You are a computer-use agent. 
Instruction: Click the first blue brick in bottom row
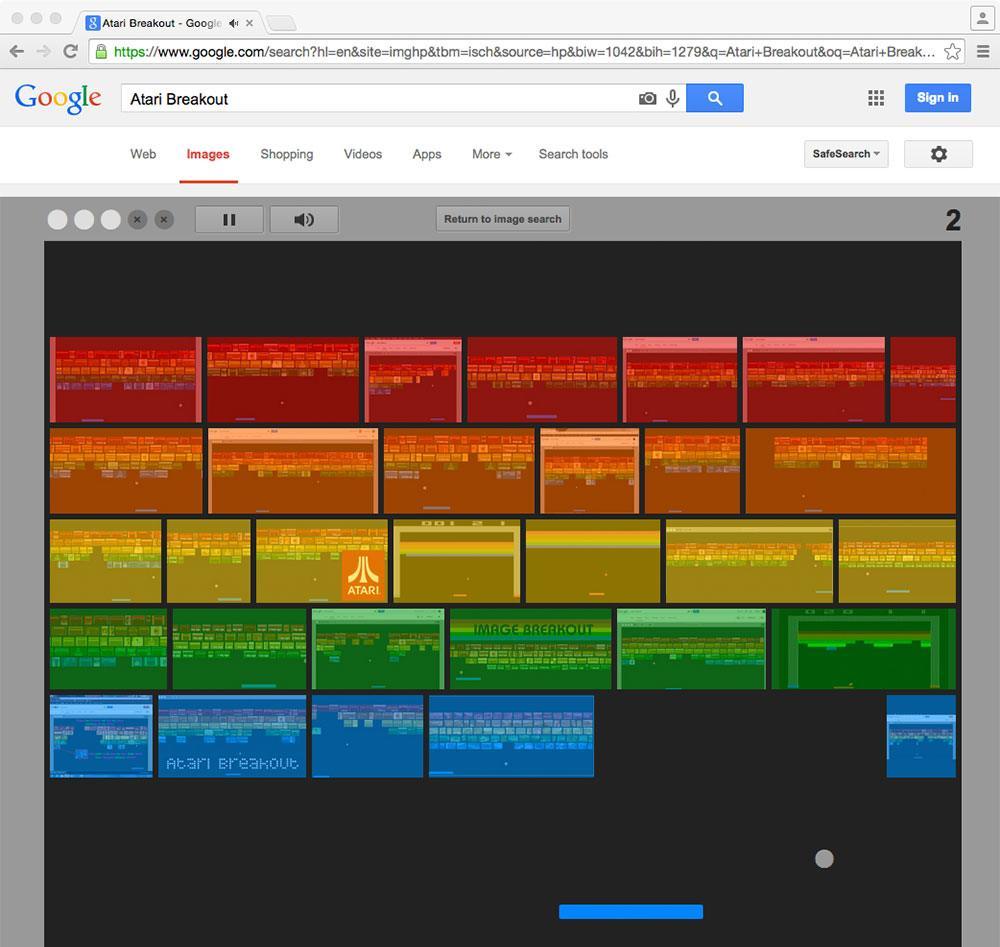click(101, 736)
